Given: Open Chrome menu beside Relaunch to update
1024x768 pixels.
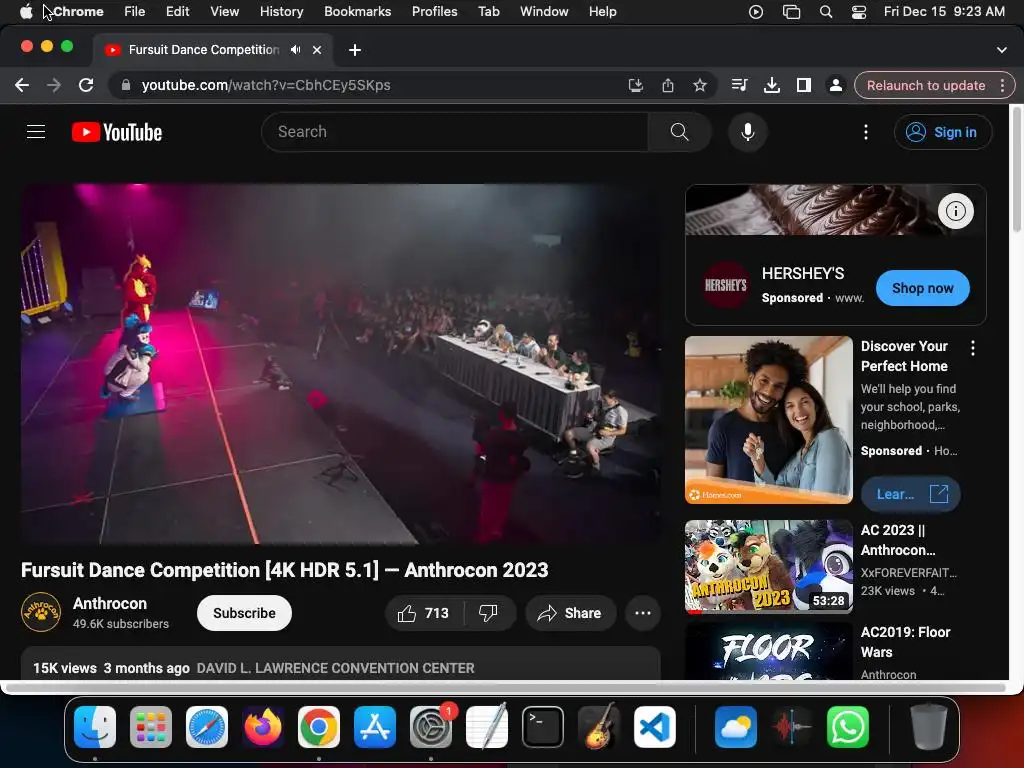Looking at the screenshot, I should pos(1002,85).
